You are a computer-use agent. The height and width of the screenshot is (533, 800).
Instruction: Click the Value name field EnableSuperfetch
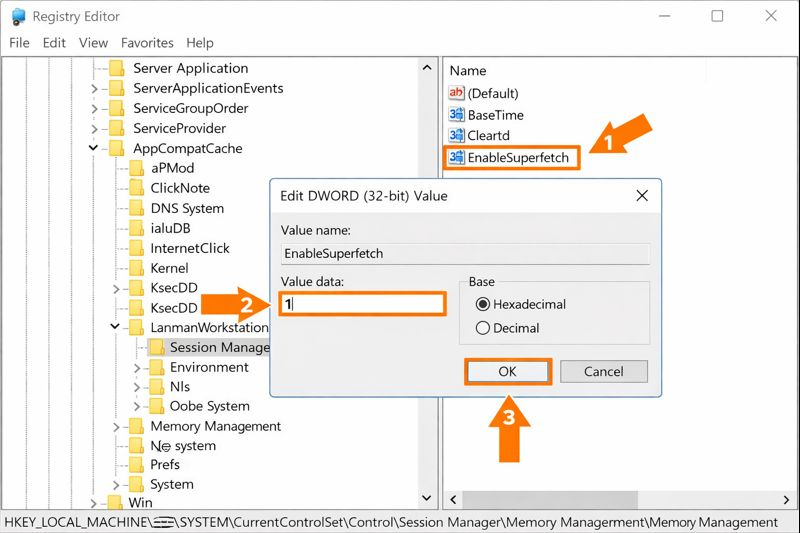465,253
